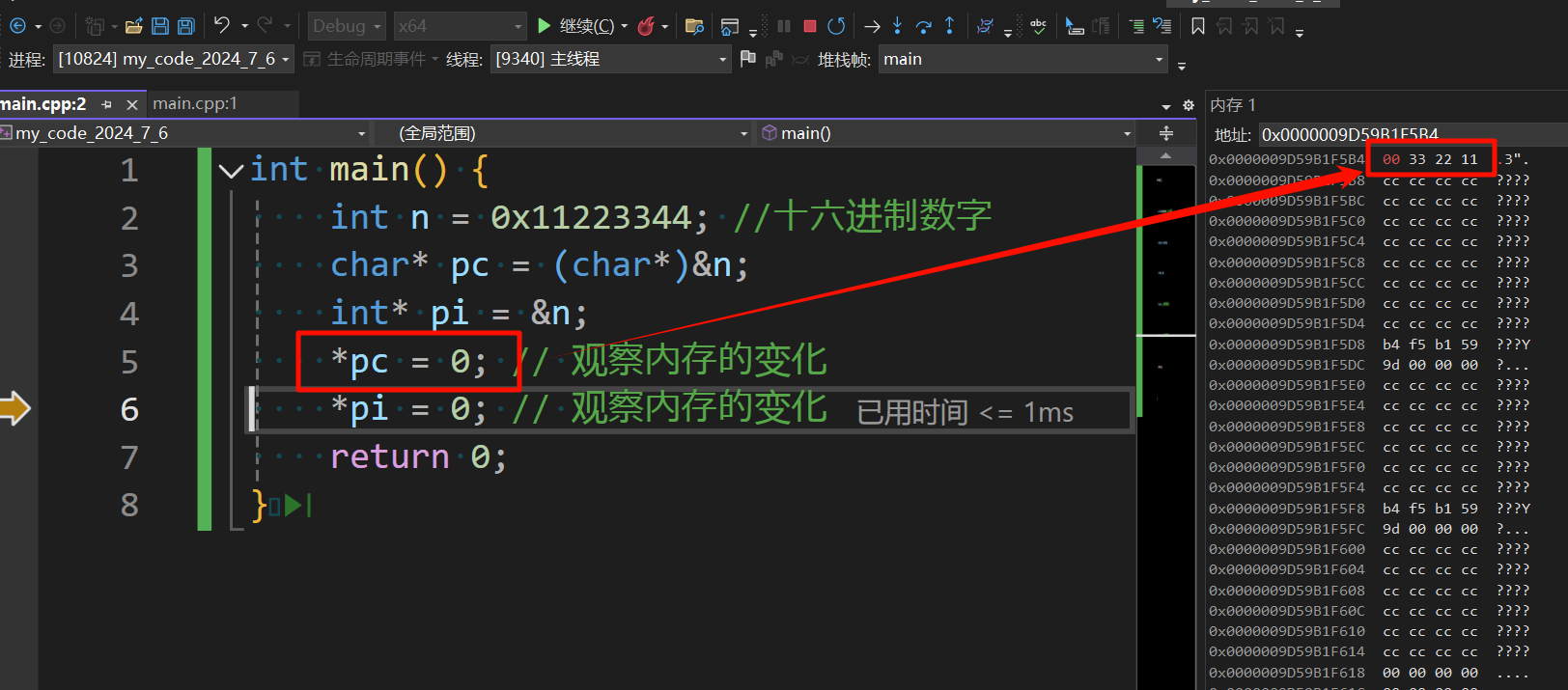Screen dimensions: 1568x690
Task: Toggle bookmark on the current line
Action: [1198, 26]
